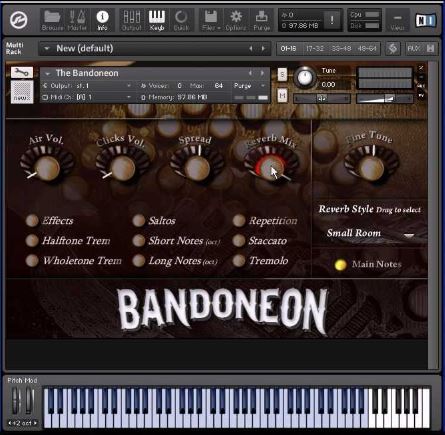Click the icon right of AUX
The width and height of the screenshot is (445, 435).
tap(430, 48)
